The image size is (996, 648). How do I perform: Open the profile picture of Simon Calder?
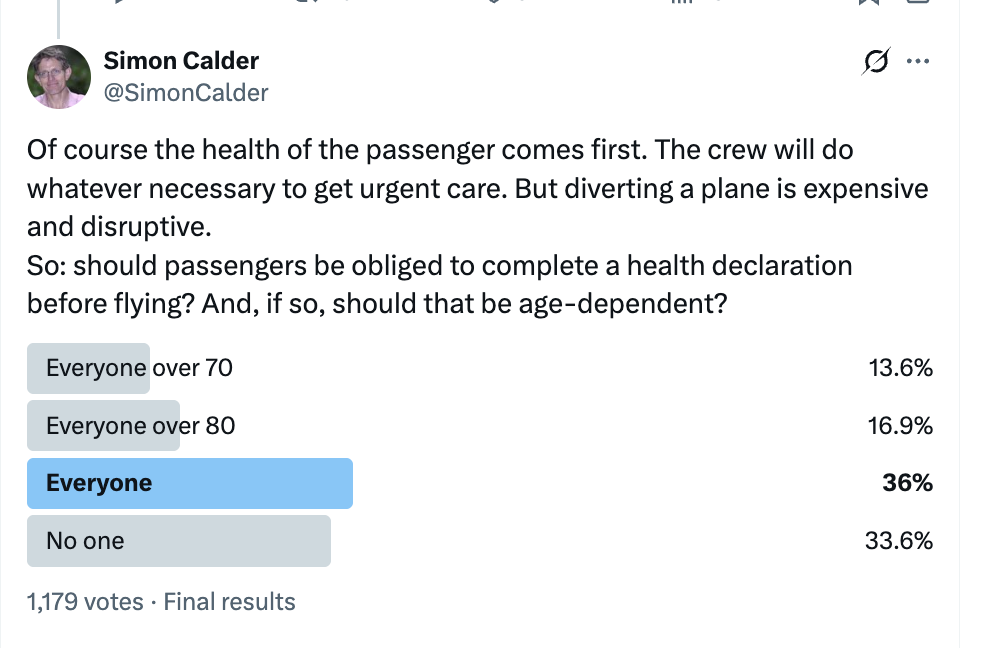[58, 76]
